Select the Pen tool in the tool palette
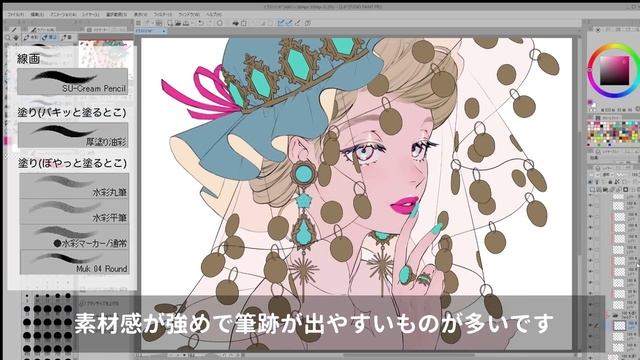The image size is (640, 360). (x=13, y=30)
